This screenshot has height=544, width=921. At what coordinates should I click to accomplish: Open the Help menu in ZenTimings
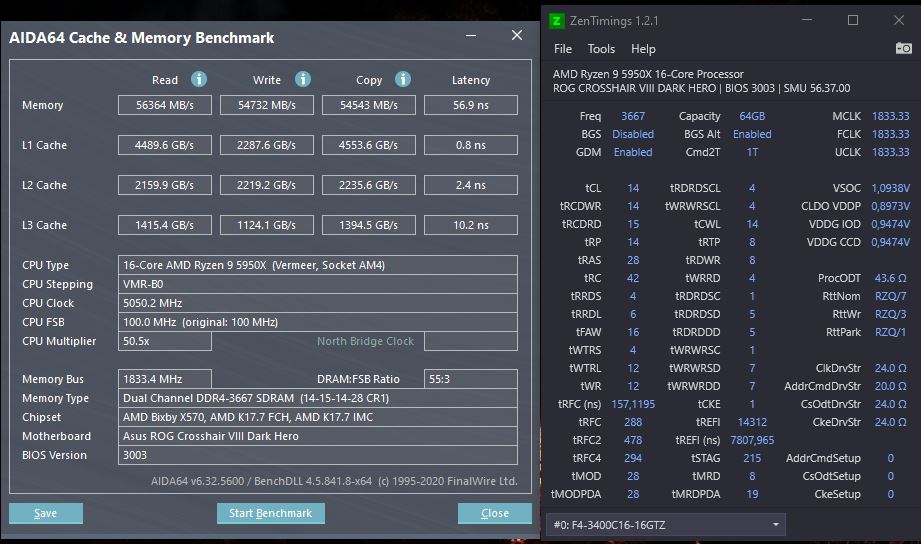pyautogui.click(x=643, y=49)
